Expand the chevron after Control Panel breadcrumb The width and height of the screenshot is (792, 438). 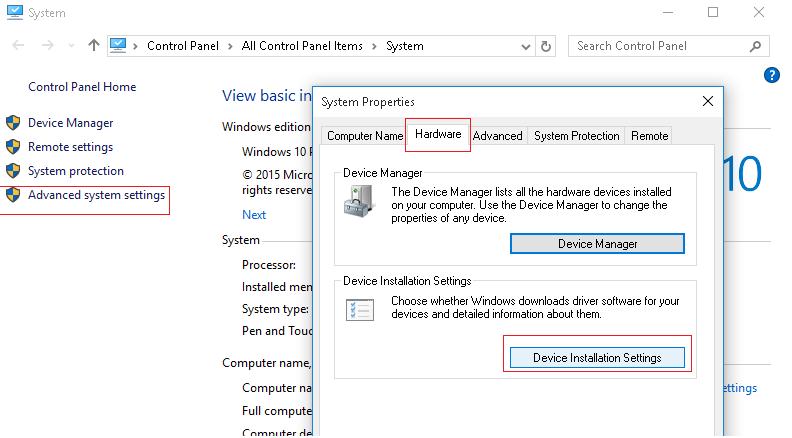point(232,46)
